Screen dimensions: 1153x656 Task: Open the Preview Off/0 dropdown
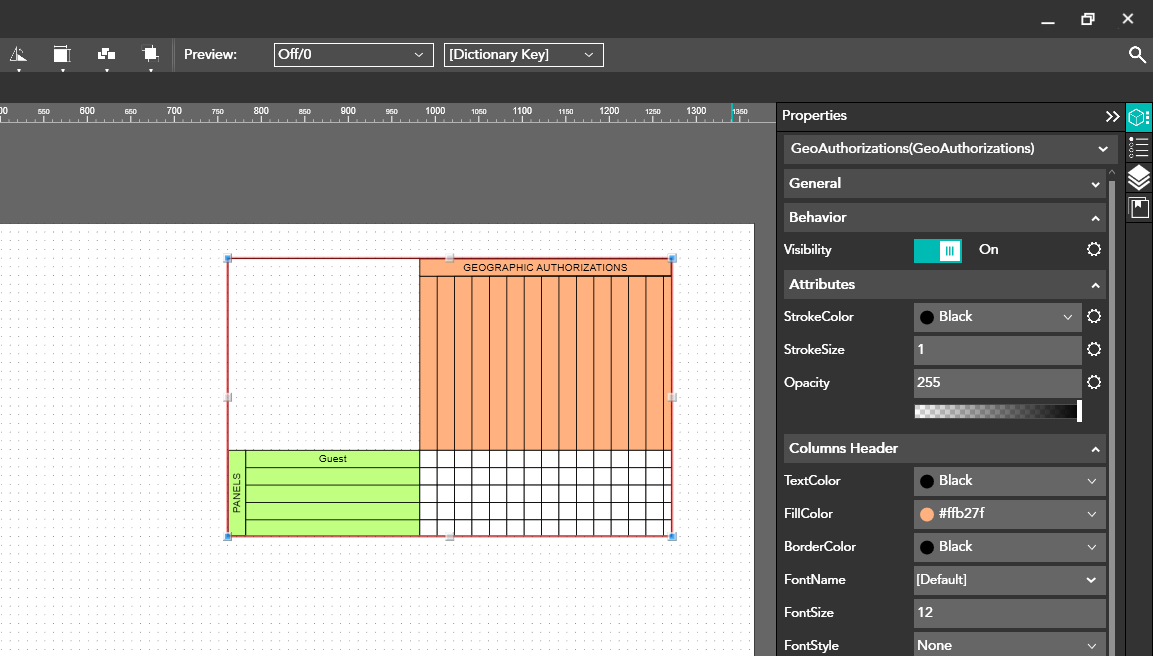click(353, 55)
